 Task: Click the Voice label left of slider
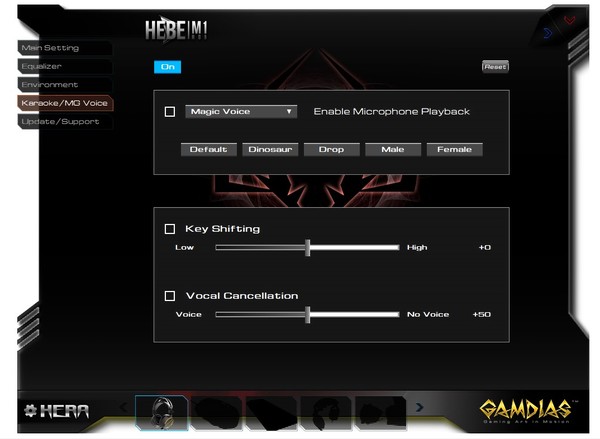(189, 315)
